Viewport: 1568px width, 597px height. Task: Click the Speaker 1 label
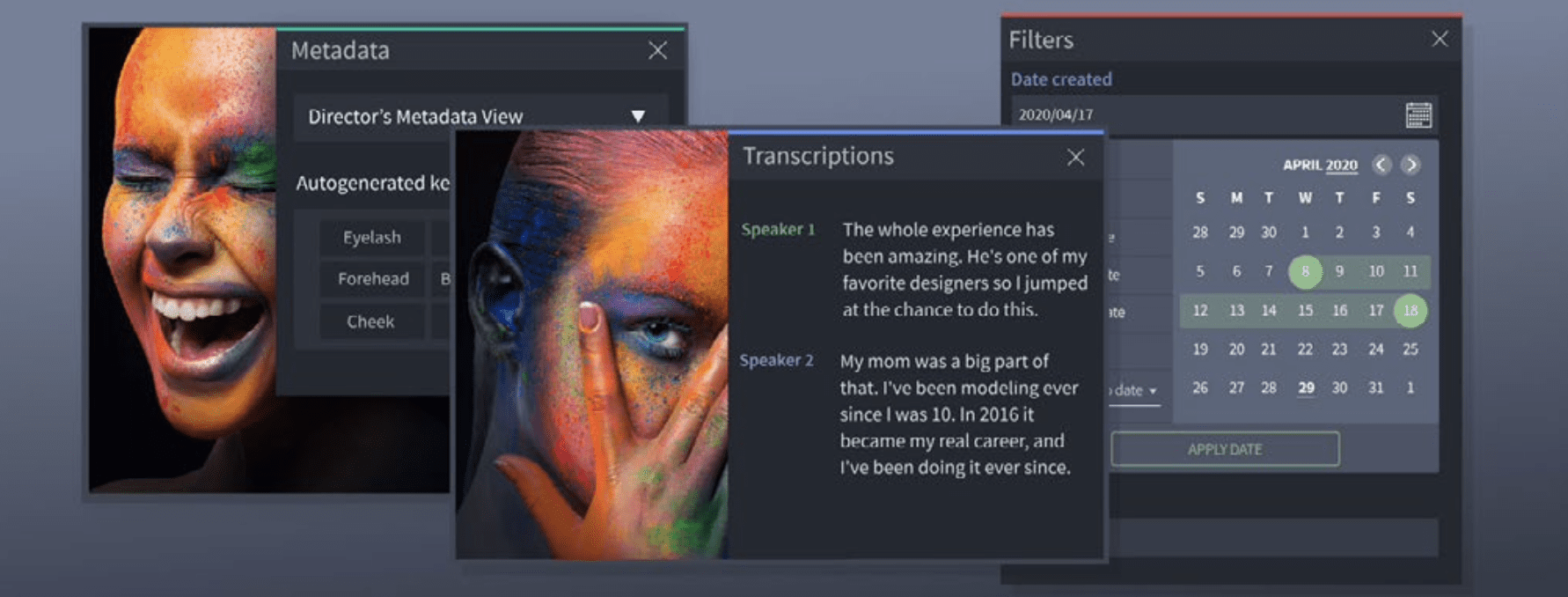(778, 230)
